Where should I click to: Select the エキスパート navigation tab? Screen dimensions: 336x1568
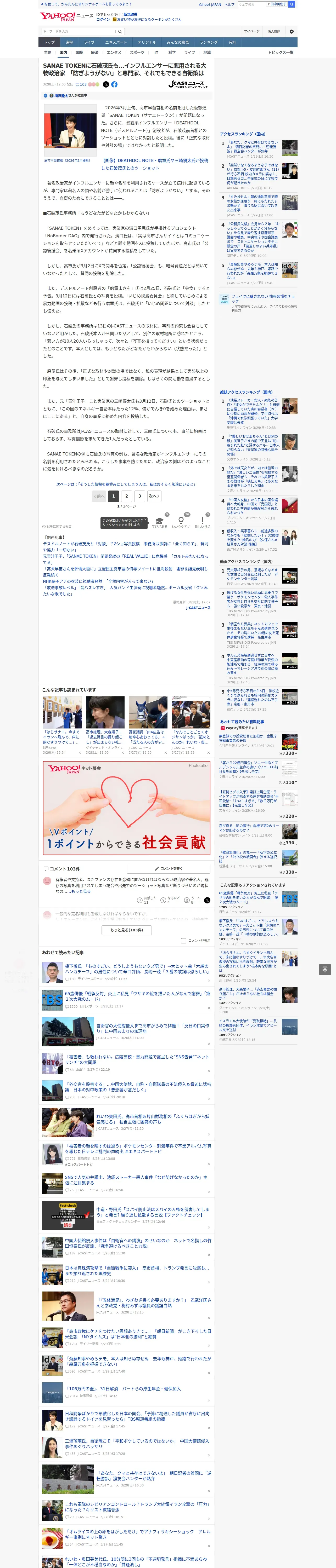pos(116,43)
